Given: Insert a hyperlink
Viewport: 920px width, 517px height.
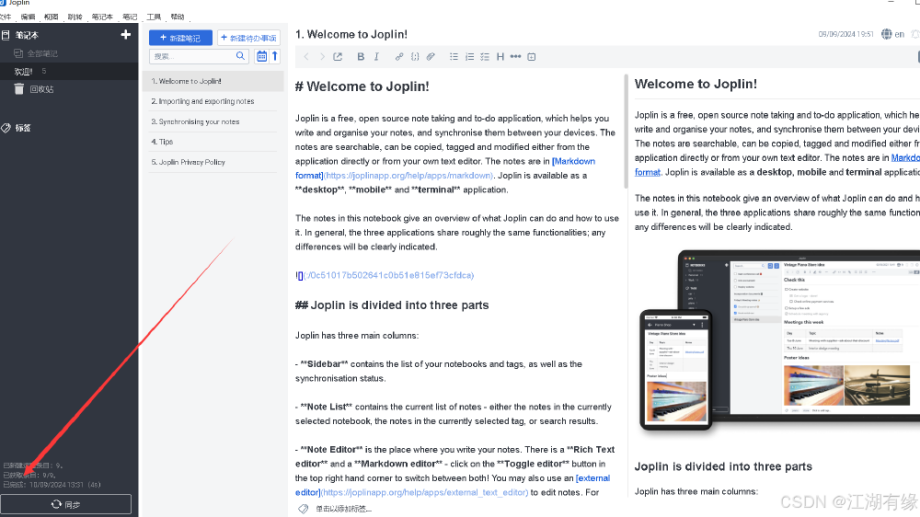Looking at the screenshot, I should click(399, 57).
